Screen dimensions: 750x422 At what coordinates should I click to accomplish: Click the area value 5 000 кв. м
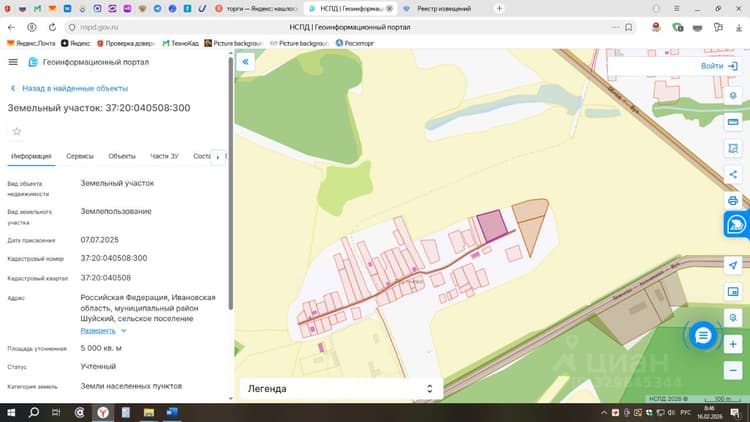click(101, 348)
